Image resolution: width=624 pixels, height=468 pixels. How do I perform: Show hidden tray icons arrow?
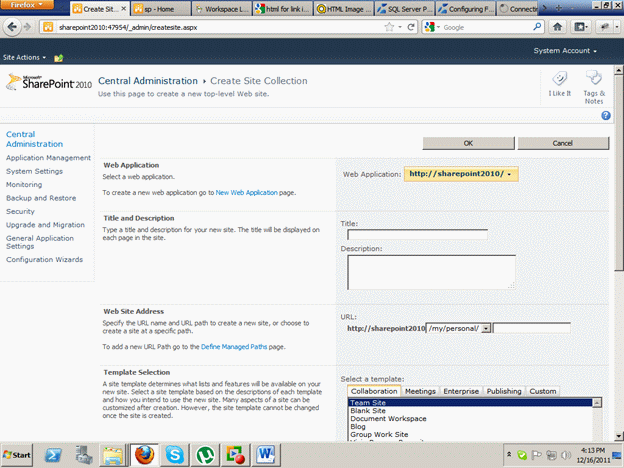pos(509,455)
